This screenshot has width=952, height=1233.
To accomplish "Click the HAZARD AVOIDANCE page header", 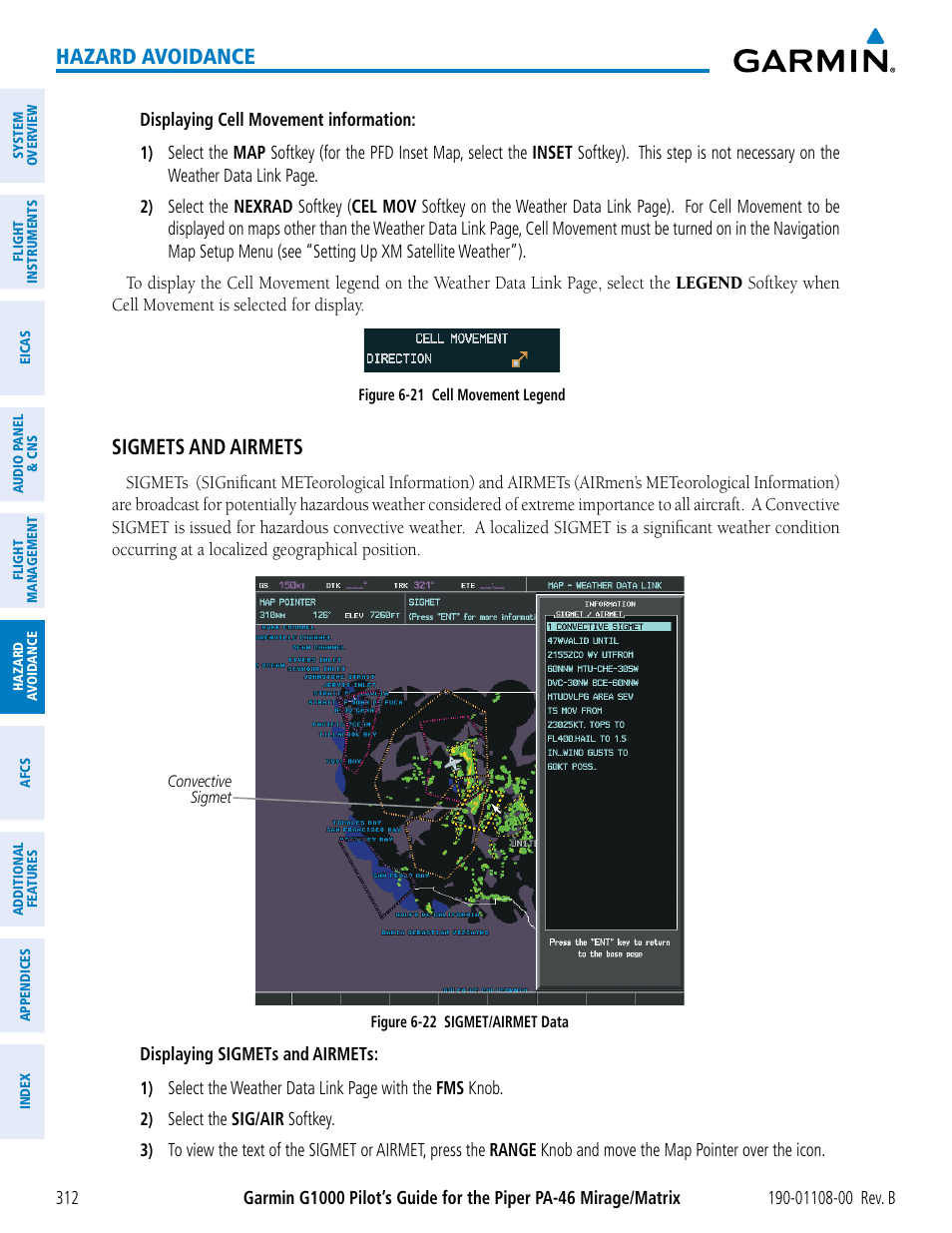I will point(156,57).
